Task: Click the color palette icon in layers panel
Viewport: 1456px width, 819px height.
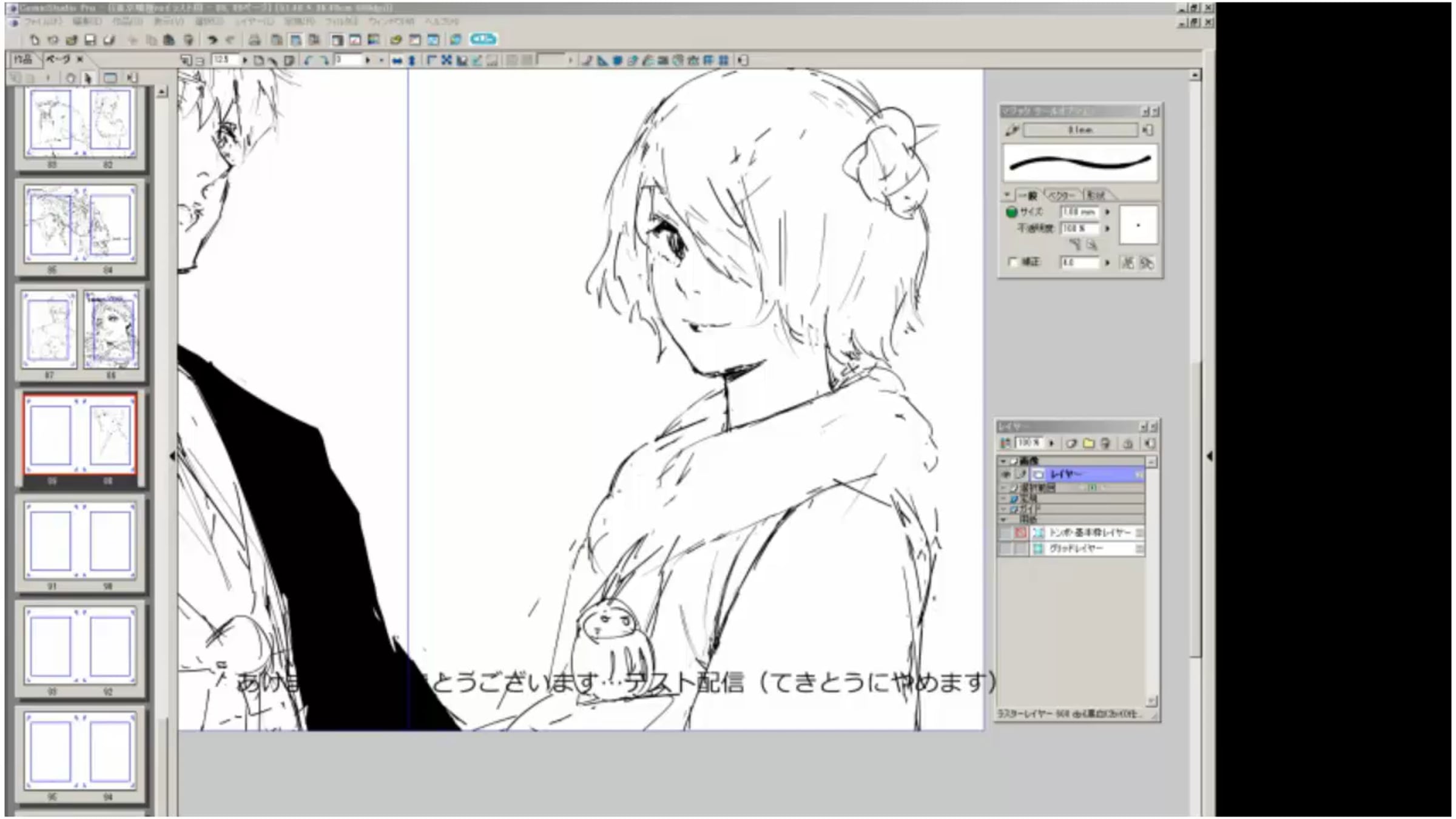Action: tap(1005, 443)
